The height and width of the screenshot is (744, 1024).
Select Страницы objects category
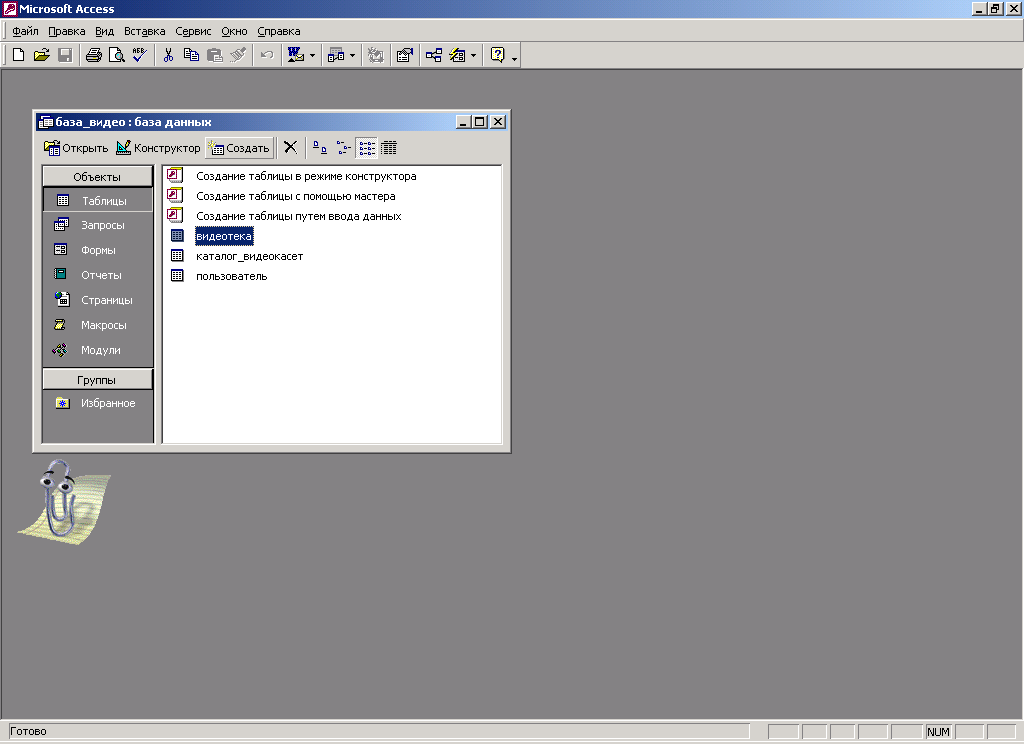(97, 300)
